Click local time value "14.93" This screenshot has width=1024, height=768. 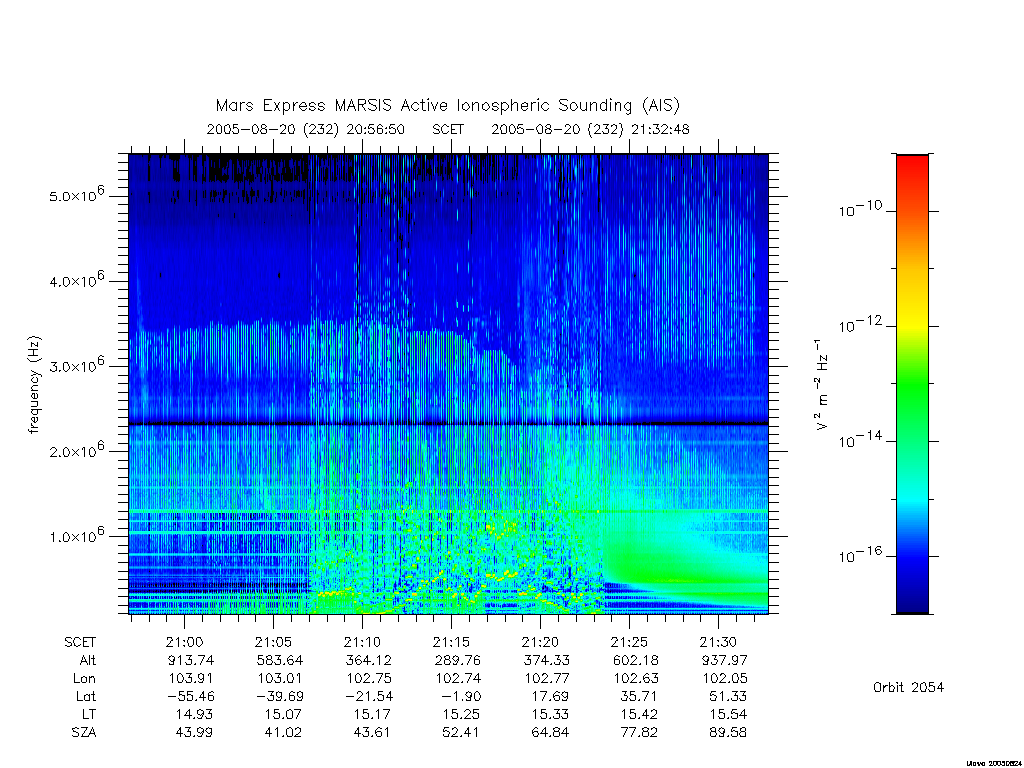pyautogui.click(x=194, y=714)
